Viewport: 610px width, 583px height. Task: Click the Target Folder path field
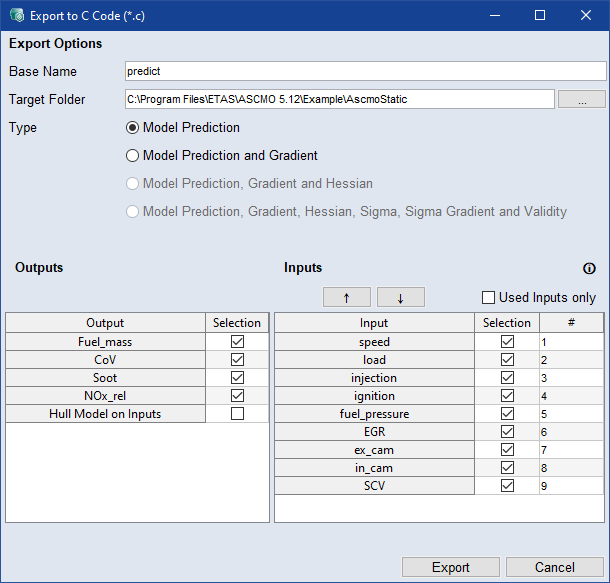[x=339, y=99]
